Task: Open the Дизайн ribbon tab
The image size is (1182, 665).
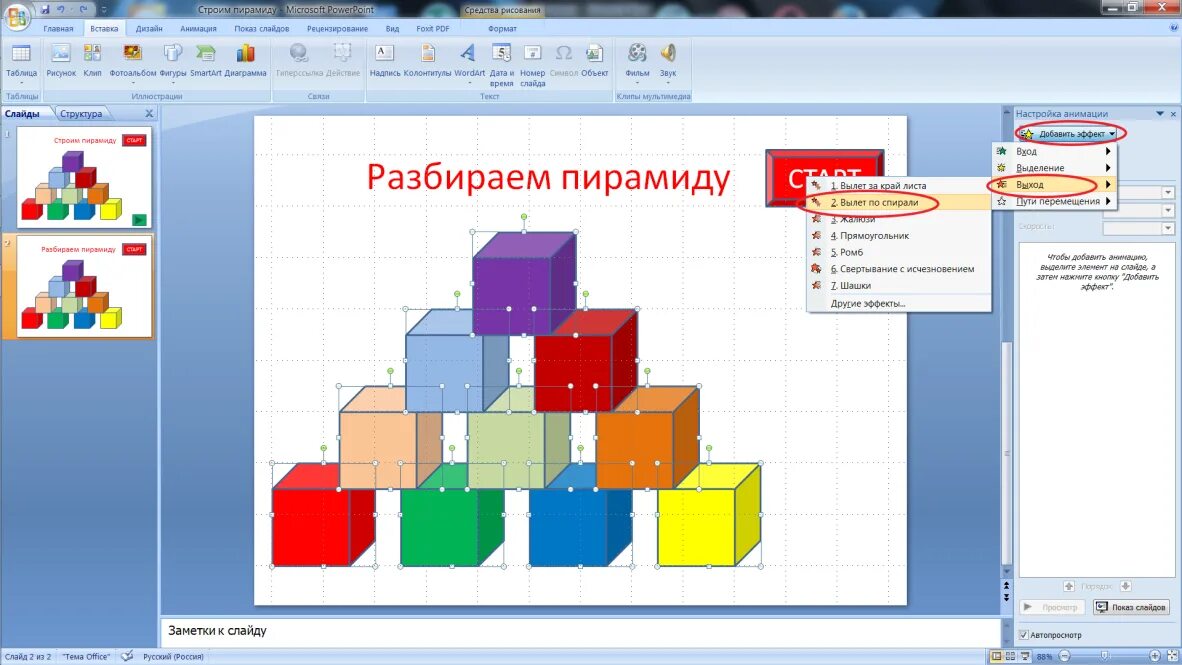Action: click(x=149, y=29)
